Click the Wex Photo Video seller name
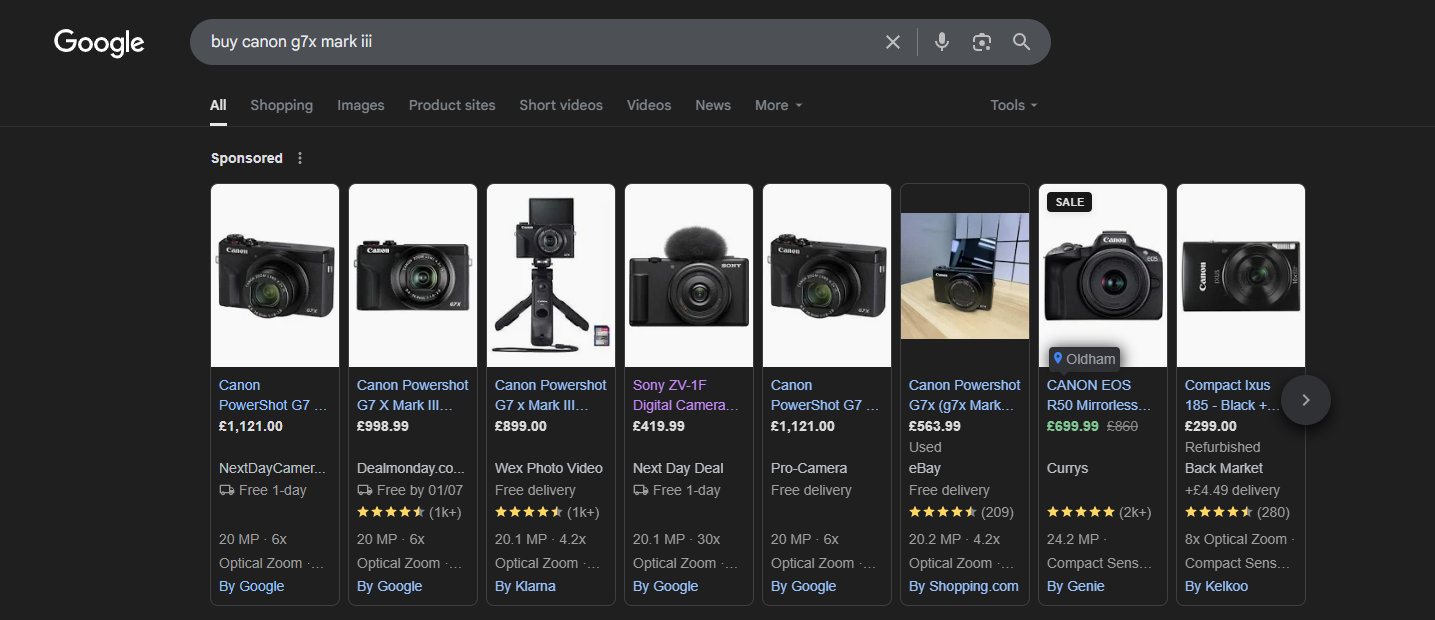The width and height of the screenshot is (1435, 620). pos(549,468)
